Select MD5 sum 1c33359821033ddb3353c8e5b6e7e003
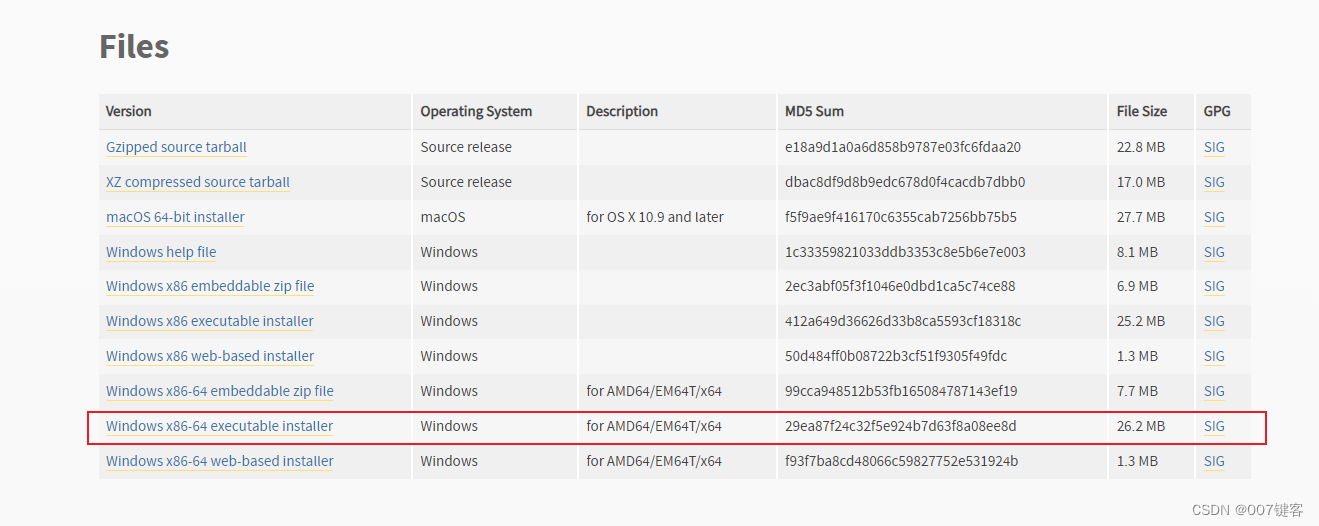1319x526 pixels. 905,252
